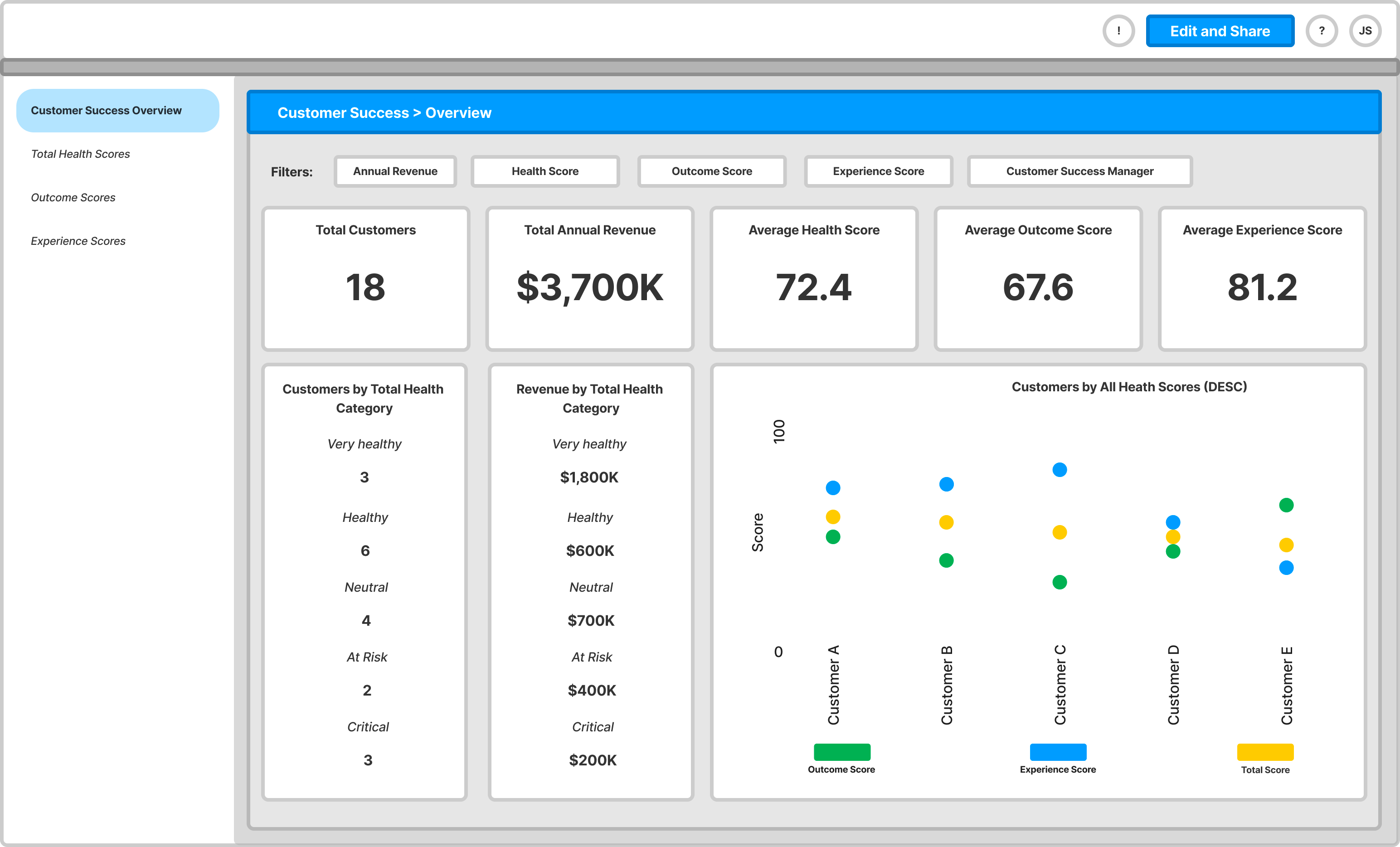Toggle the Outcome Score filter
The height and width of the screenshot is (847, 1400).
coord(711,171)
